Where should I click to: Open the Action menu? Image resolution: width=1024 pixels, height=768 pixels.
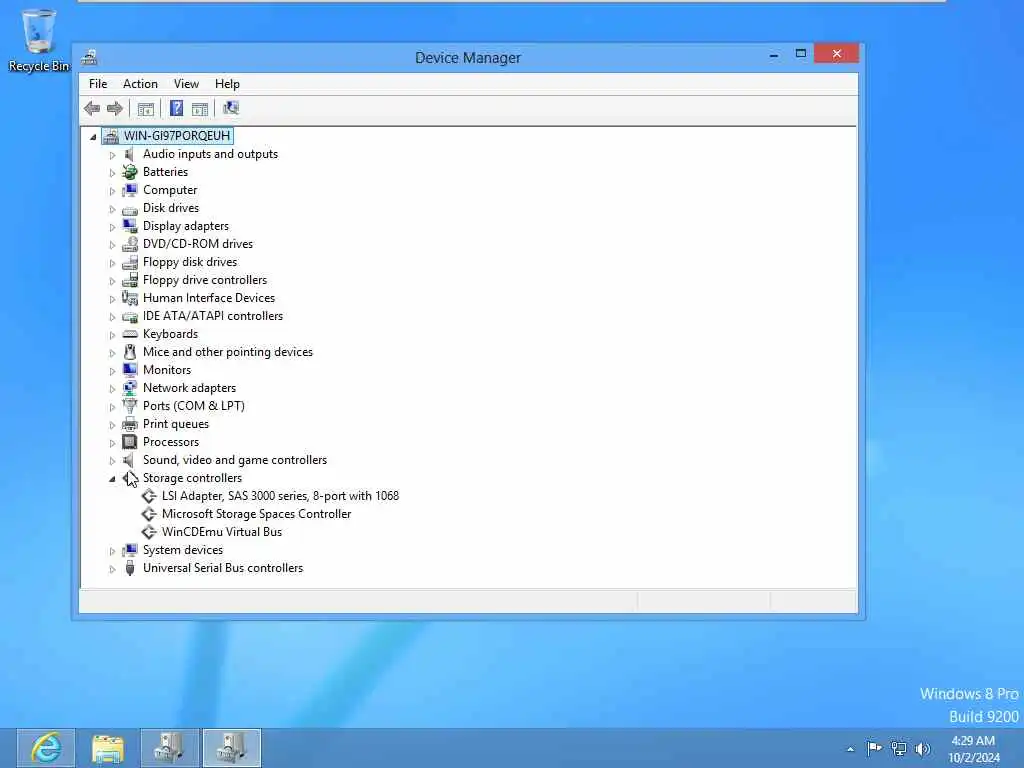[x=140, y=84]
